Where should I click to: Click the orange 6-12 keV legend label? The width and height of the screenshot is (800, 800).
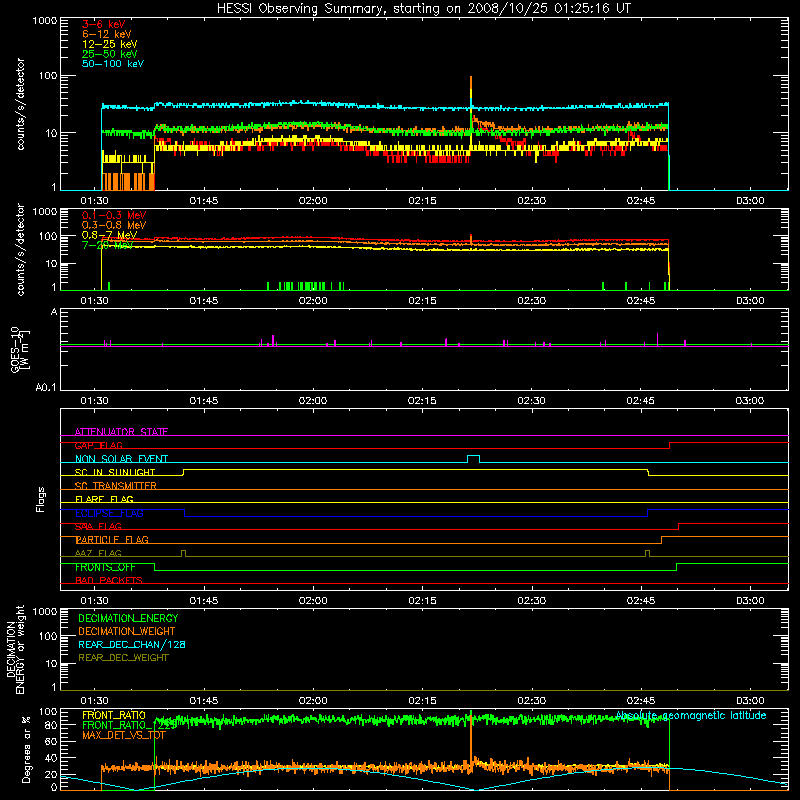107,34
